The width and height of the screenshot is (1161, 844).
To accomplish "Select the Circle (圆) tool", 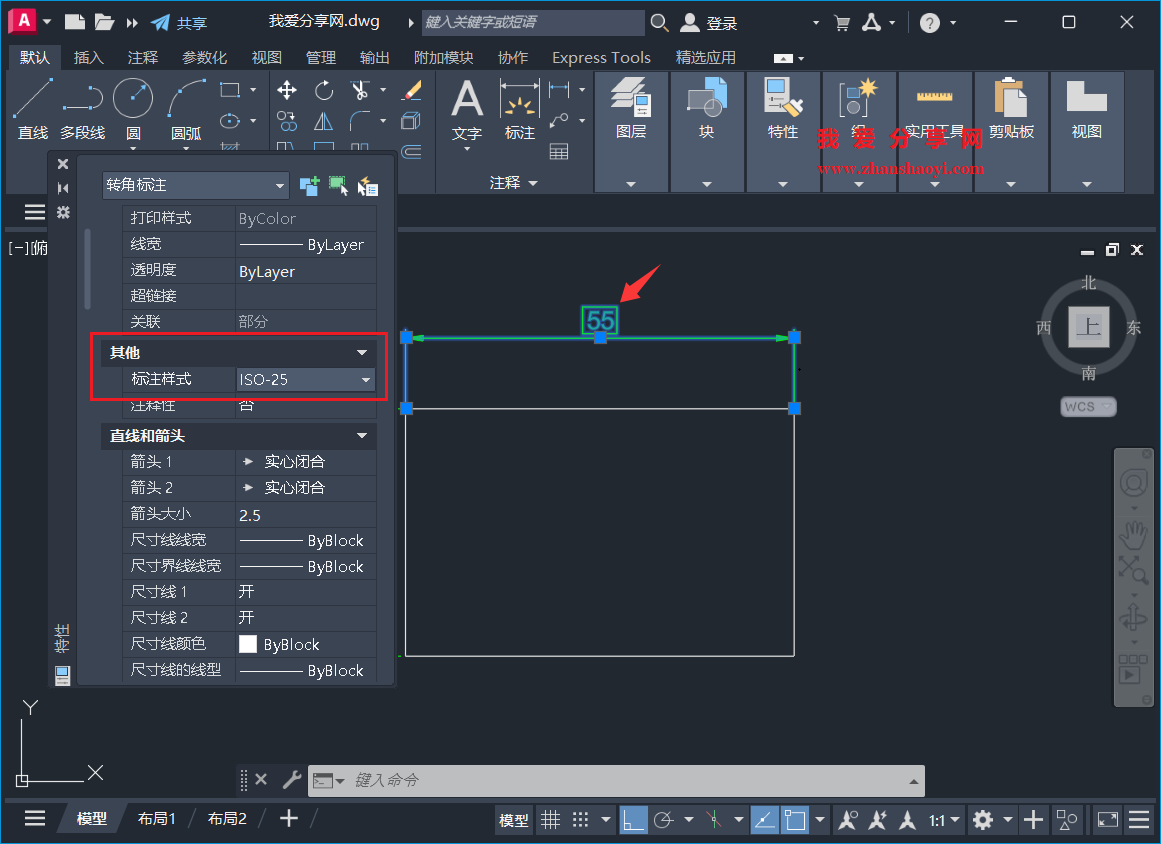I will coord(133,108).
